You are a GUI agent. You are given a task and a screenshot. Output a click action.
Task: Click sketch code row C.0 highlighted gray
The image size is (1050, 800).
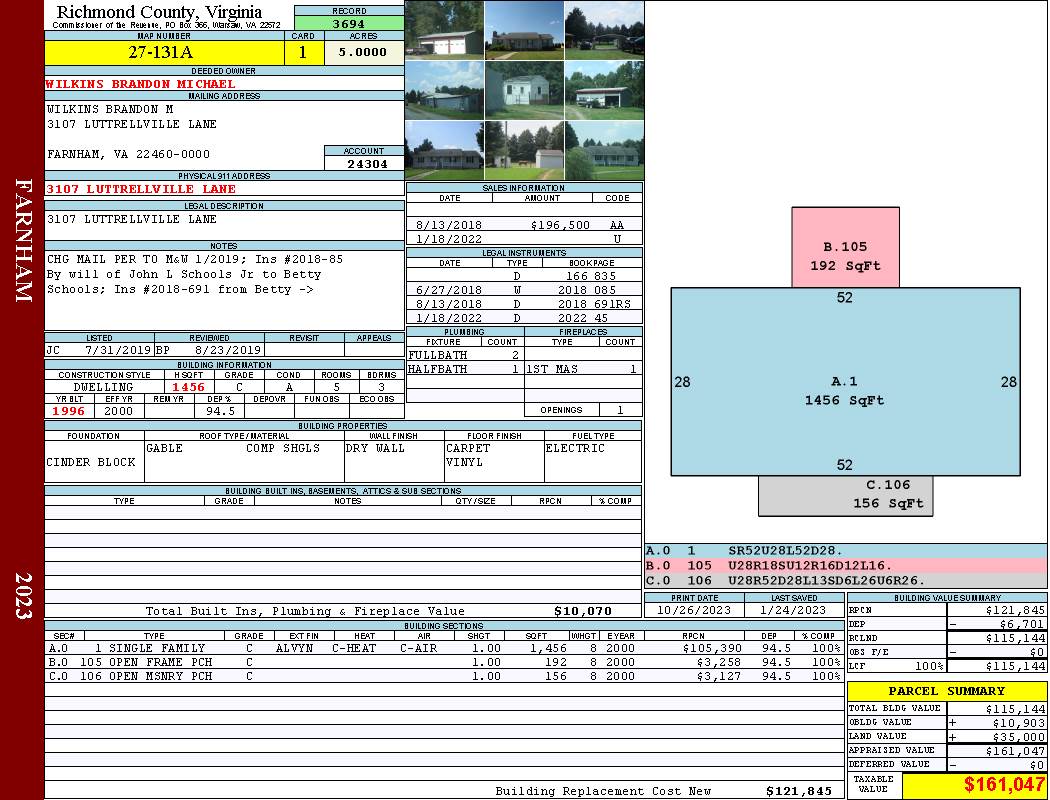pos(846,580)
